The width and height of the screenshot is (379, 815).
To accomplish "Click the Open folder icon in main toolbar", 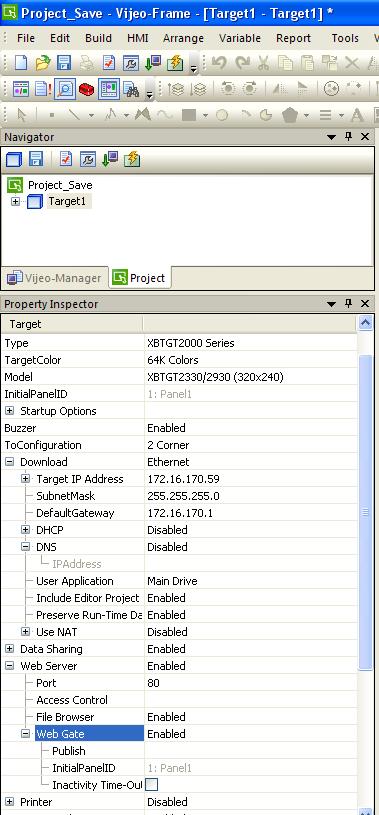I will 43,63.
